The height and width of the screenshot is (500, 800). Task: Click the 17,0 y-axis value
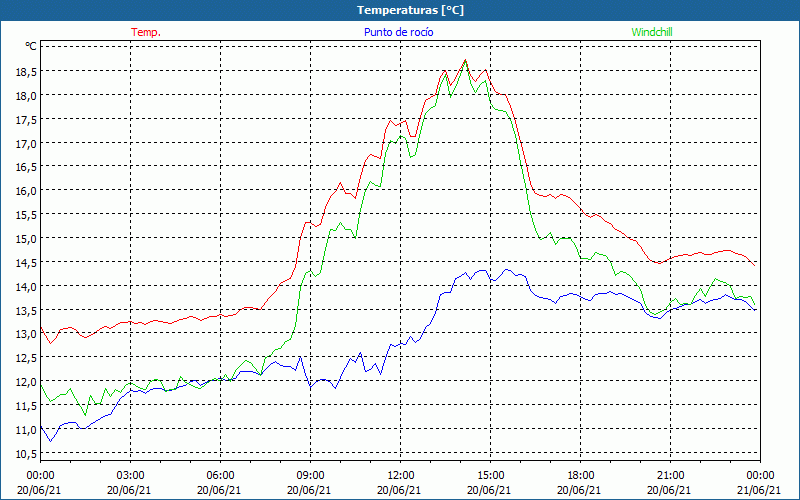point(27,143)
